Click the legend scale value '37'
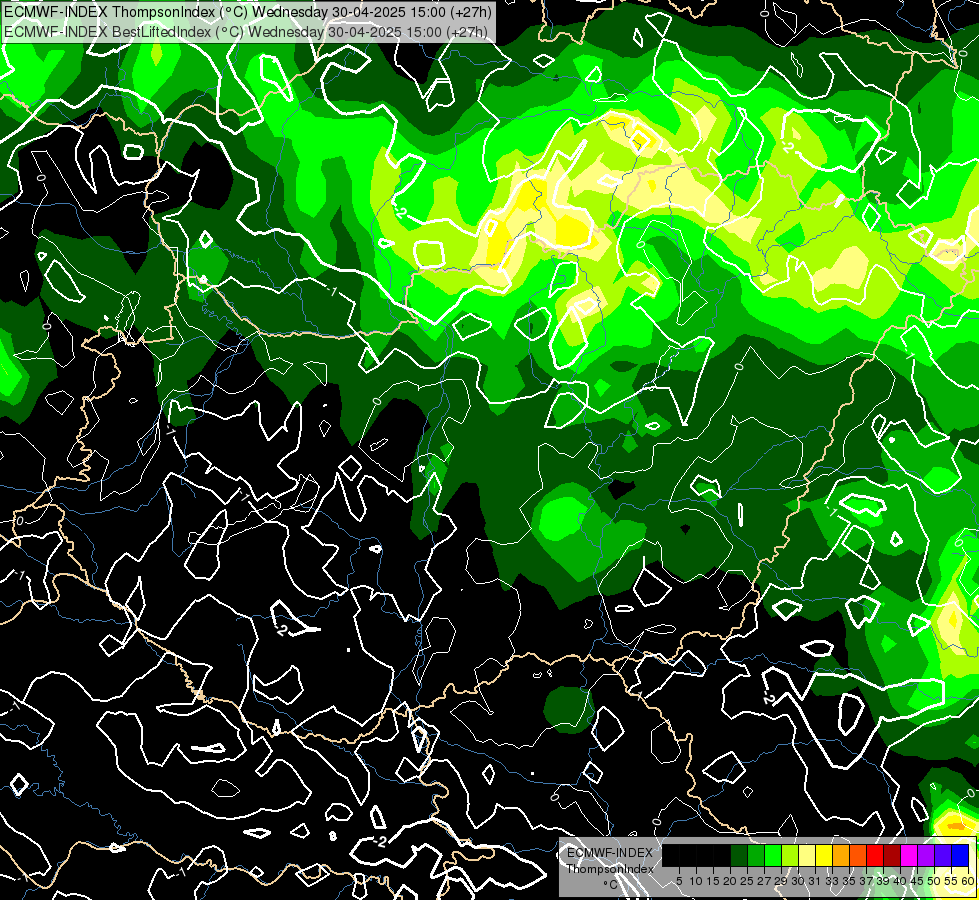979x900 pixels. click(x=867, y=881)
